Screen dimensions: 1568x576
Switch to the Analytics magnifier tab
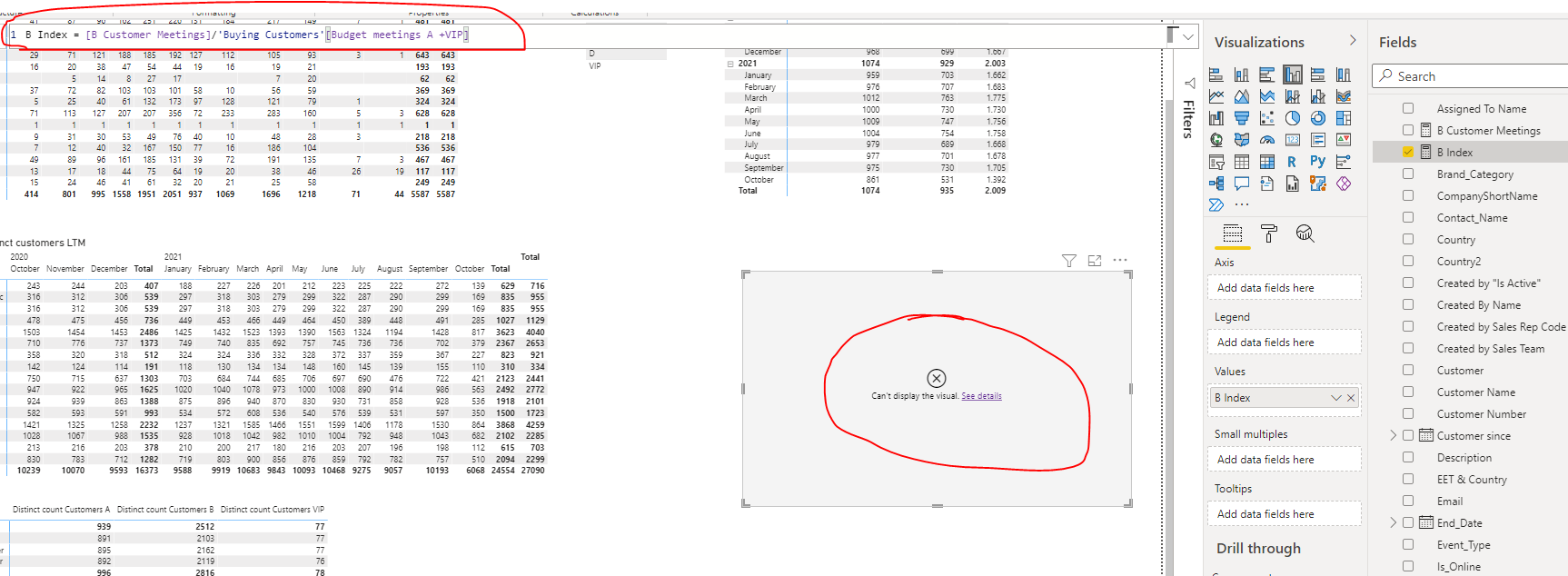(1305, 233)
